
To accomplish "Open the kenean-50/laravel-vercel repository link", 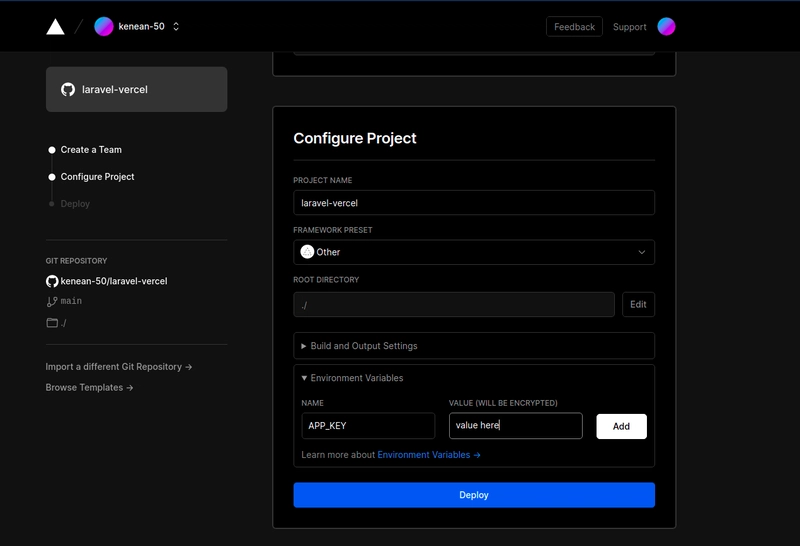I will click(x=114, y=281).
